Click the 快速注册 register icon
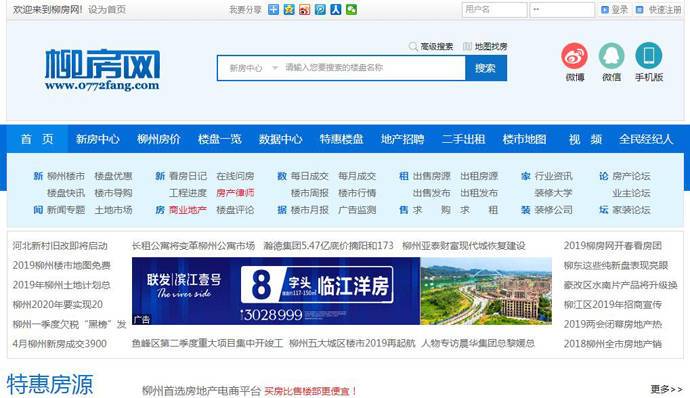This screenshot has height=398, width=690. coord(639,9)
